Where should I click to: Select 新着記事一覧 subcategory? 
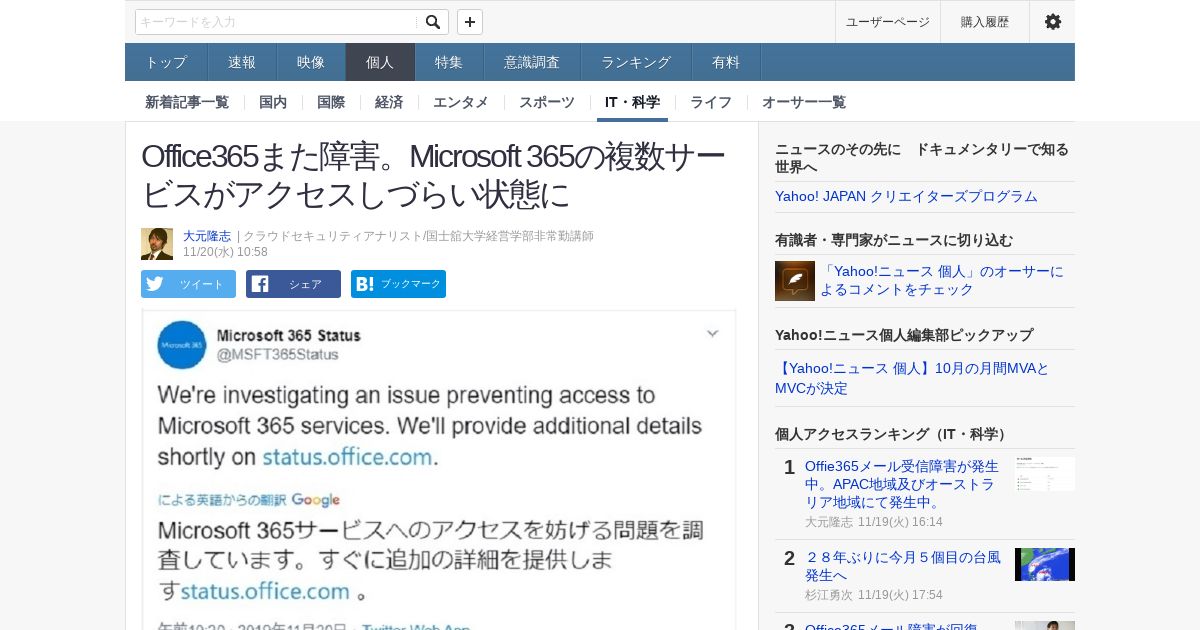pos(187,102)
